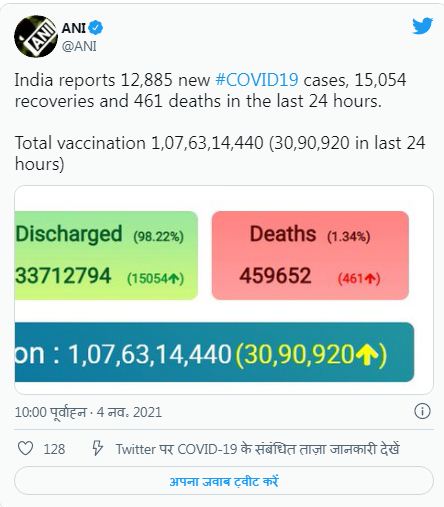Click the teal vaccination total banner
This screenshot has width=444, height=507.
pos(214,352)
